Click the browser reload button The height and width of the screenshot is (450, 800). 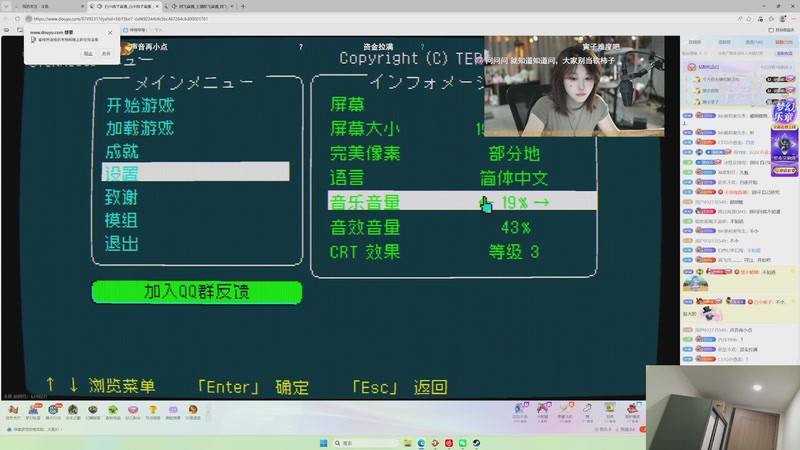(x=17, y=19)
